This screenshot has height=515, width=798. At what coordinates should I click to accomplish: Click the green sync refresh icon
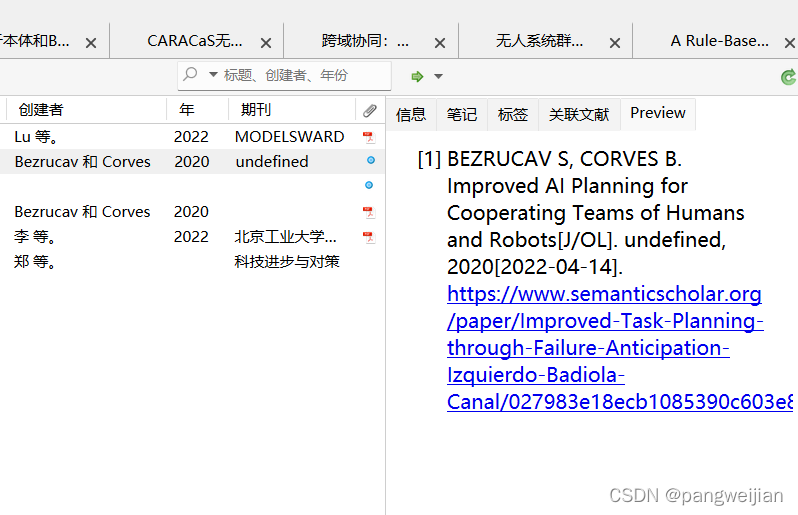pos(788,77)
